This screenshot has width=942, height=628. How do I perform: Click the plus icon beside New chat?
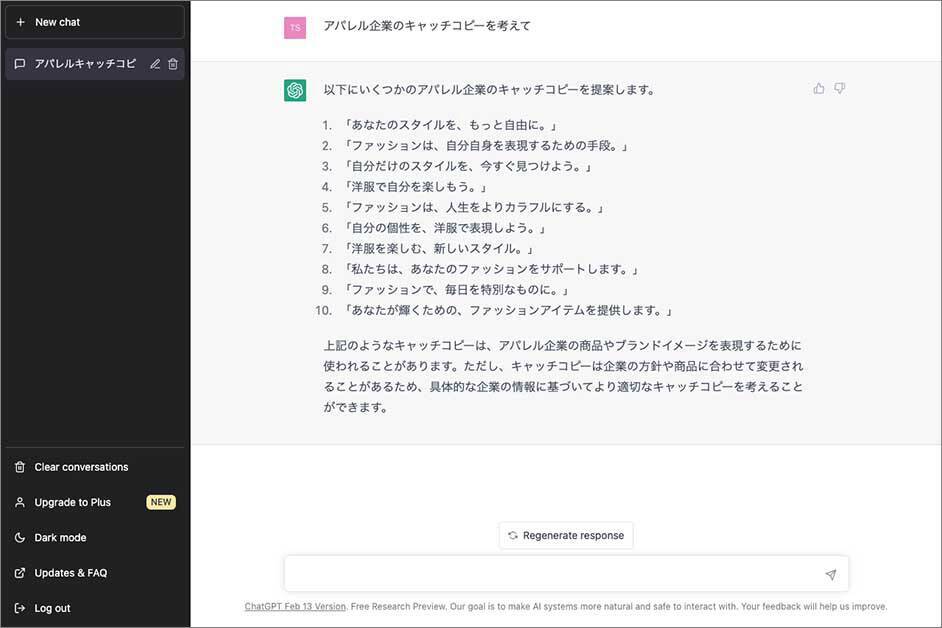[x=20, y=22]
